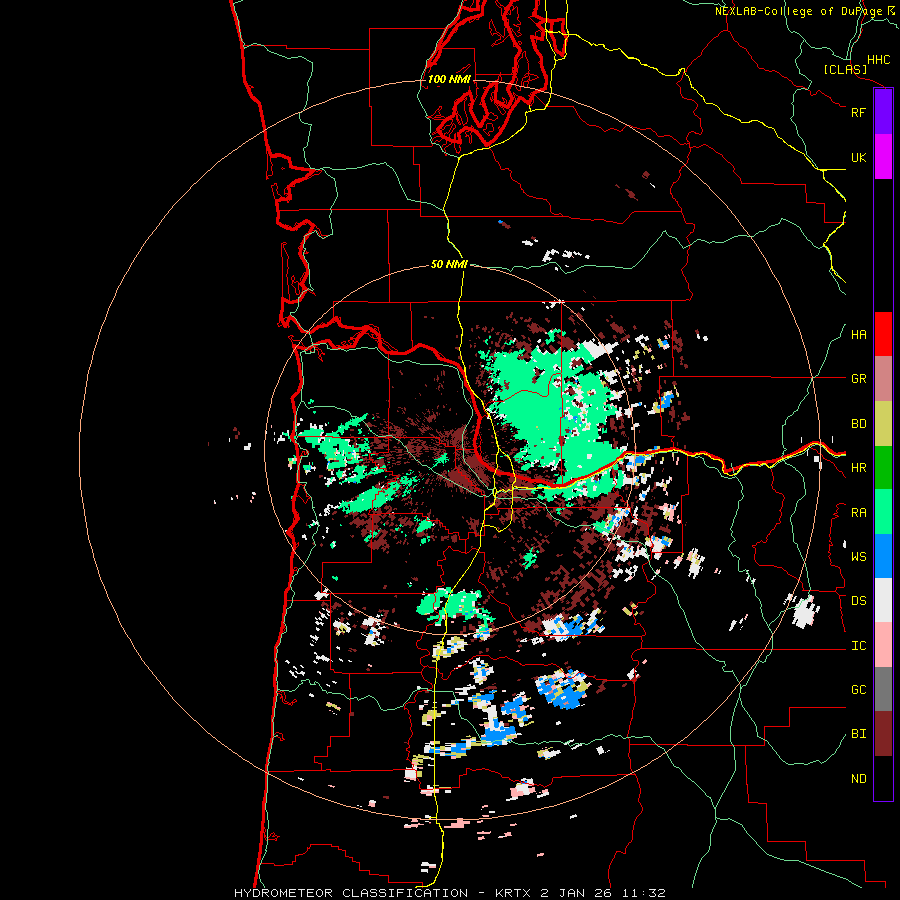The image size is (900, 900).
Task: Click the HYDROMETEOR CLASSIFICATION caption
Action: (351, 893)
